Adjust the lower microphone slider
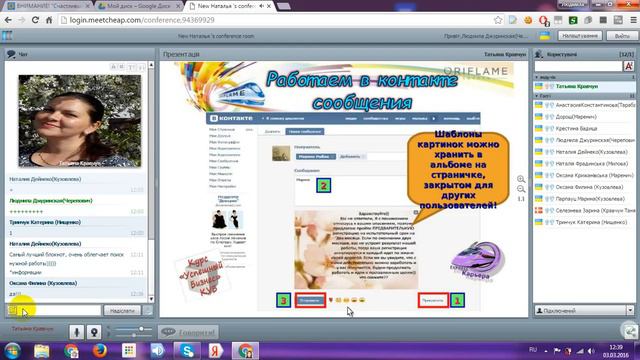640x360 pixels. click(x=133, y=335)
